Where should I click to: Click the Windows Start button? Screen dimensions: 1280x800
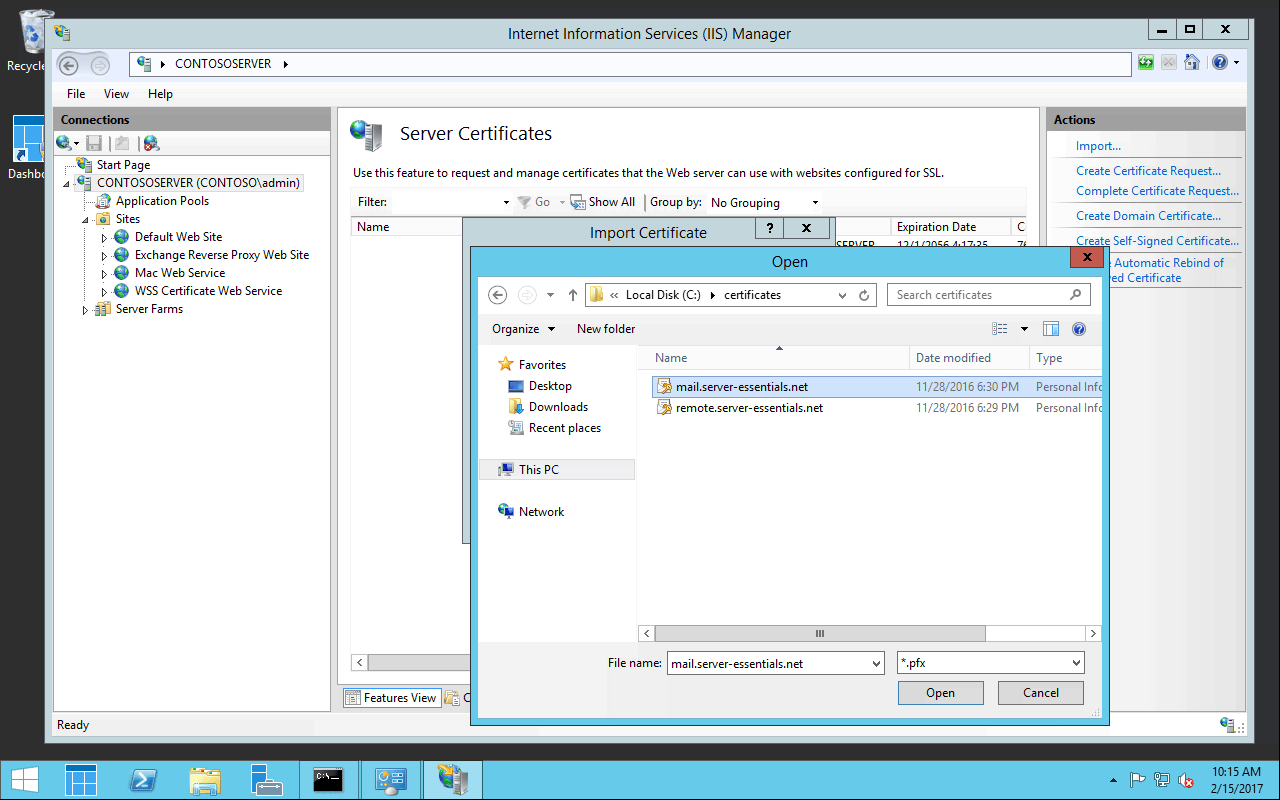(x=26, y=780)
